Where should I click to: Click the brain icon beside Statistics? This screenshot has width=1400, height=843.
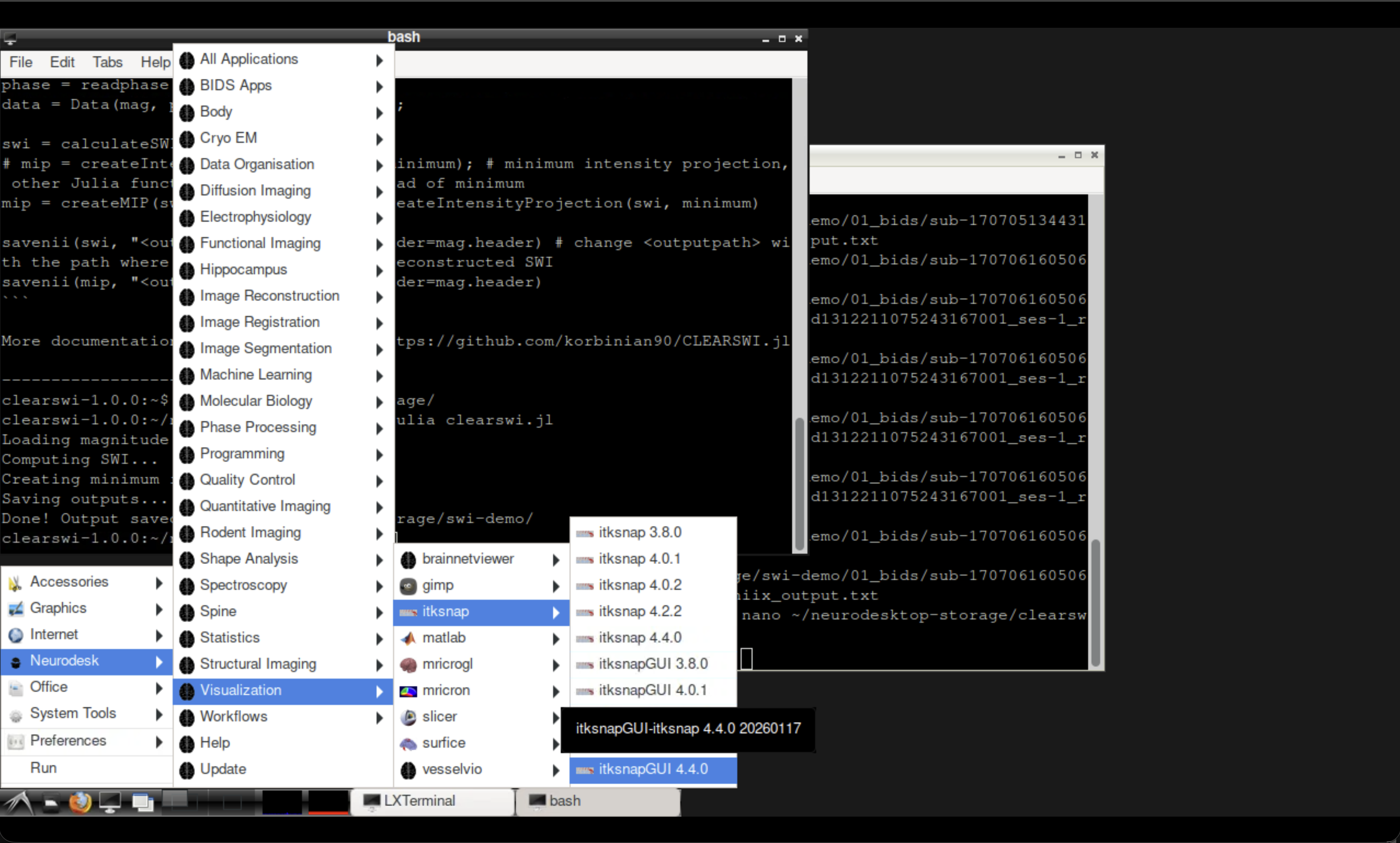click(187, 639)
